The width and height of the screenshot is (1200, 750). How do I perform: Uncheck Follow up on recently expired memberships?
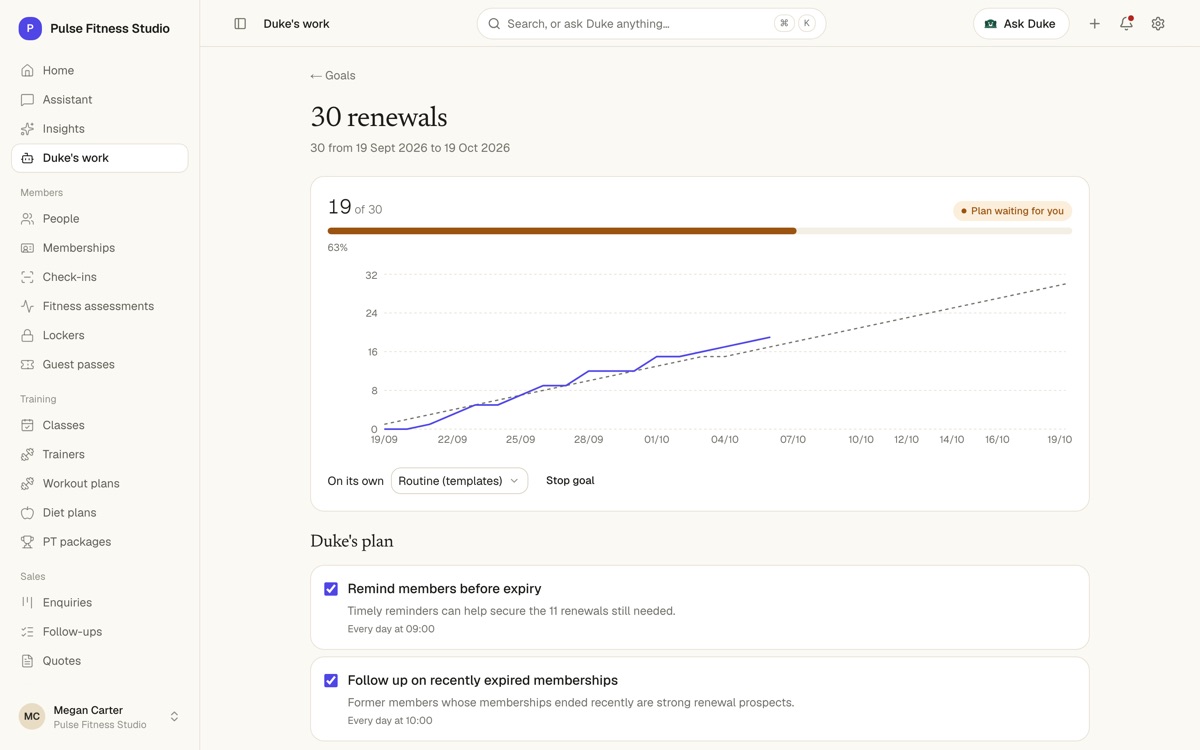tap(331, 681)
